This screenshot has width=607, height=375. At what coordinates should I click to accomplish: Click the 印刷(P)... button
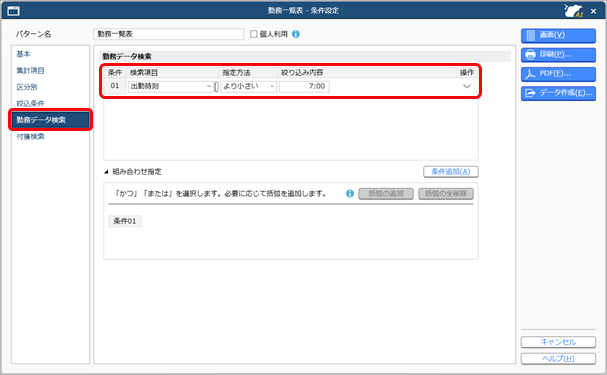(x=558, y=55)
